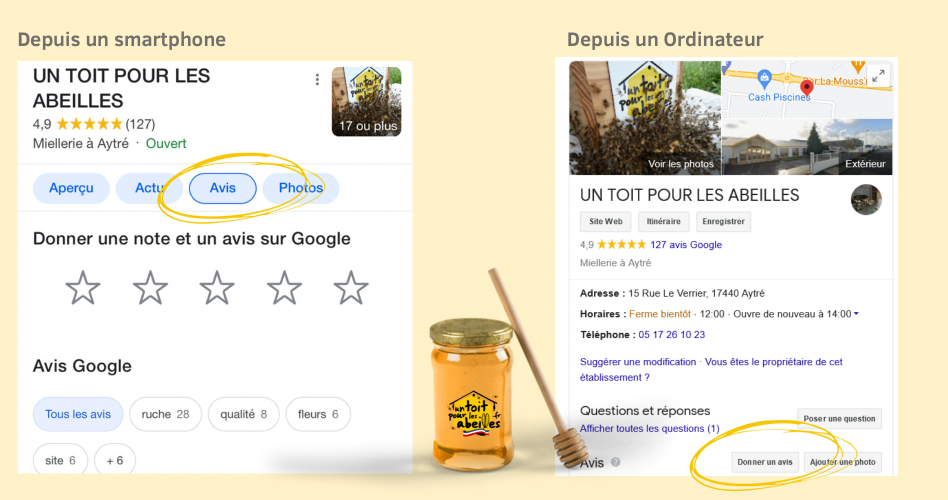
Task: Rate with the fifth empty star
Action: coord(351,288)
